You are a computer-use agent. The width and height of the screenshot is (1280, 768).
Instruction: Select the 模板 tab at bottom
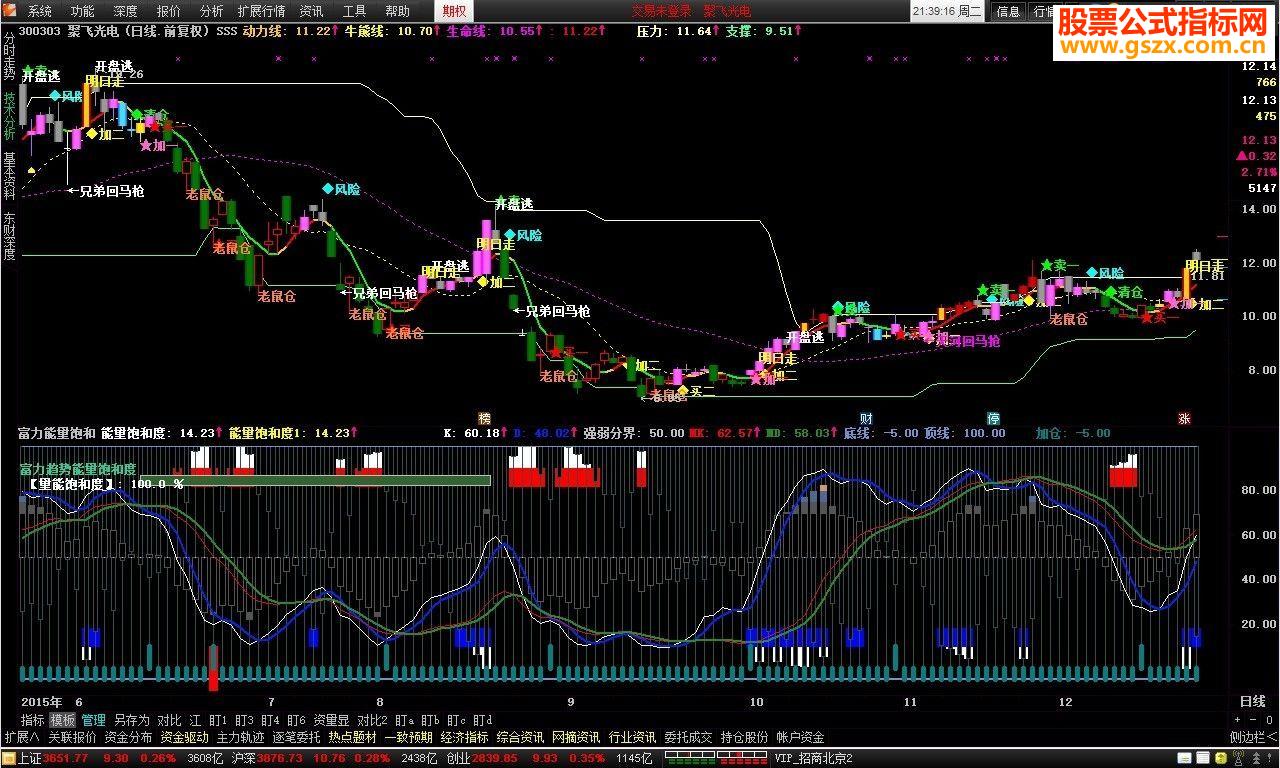(63, 720)
